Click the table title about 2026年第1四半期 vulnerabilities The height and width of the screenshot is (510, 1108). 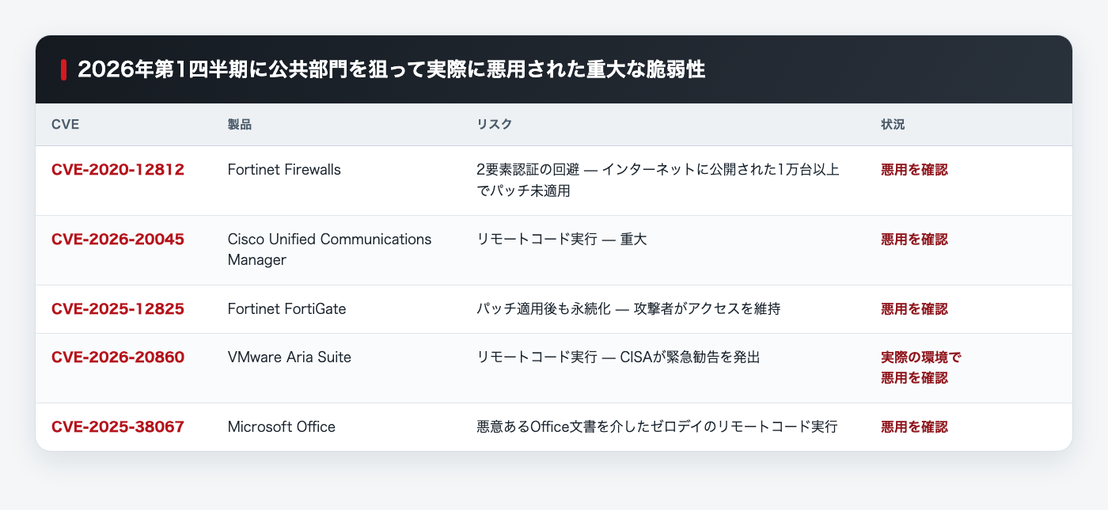[391, 69]
